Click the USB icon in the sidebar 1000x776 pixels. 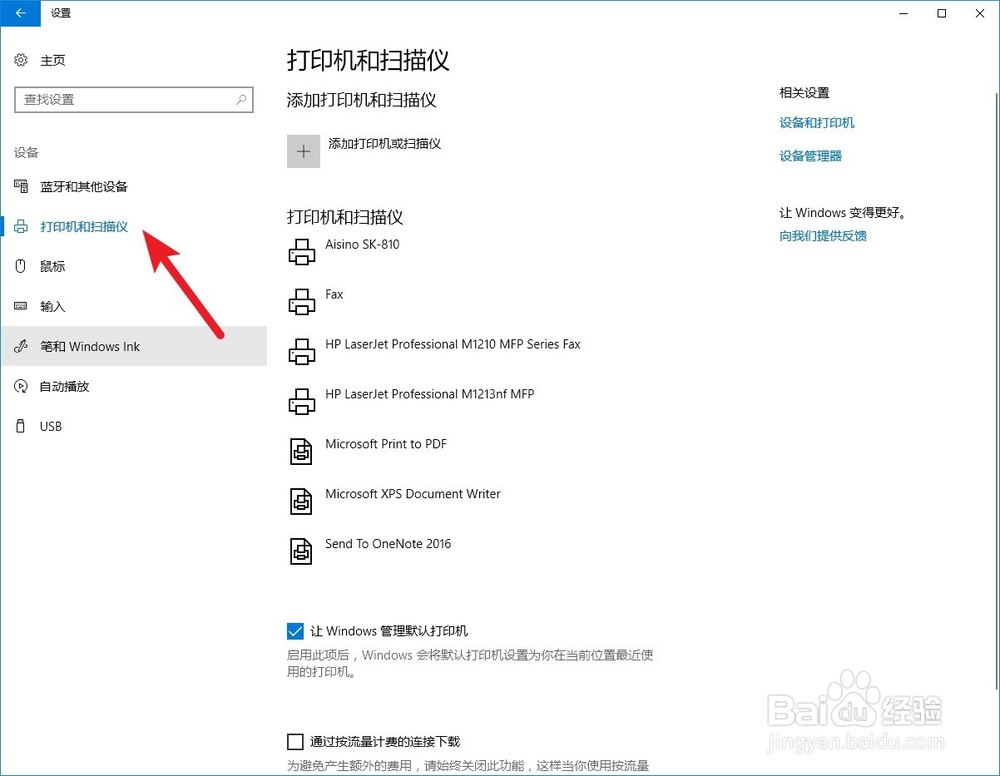(20, 426)
